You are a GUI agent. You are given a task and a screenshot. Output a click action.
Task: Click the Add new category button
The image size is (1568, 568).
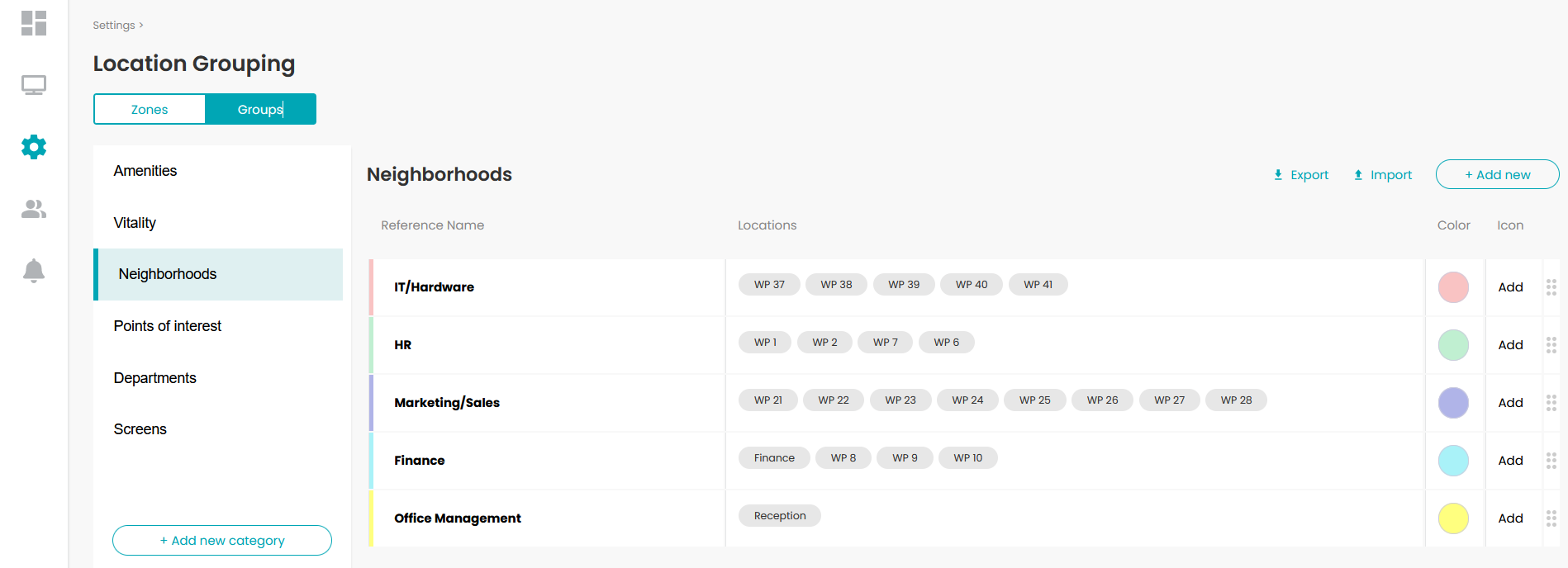(222, 541)
